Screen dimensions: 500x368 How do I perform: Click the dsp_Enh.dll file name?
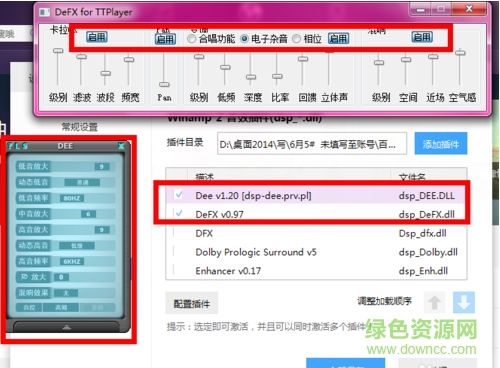point(423,271)
